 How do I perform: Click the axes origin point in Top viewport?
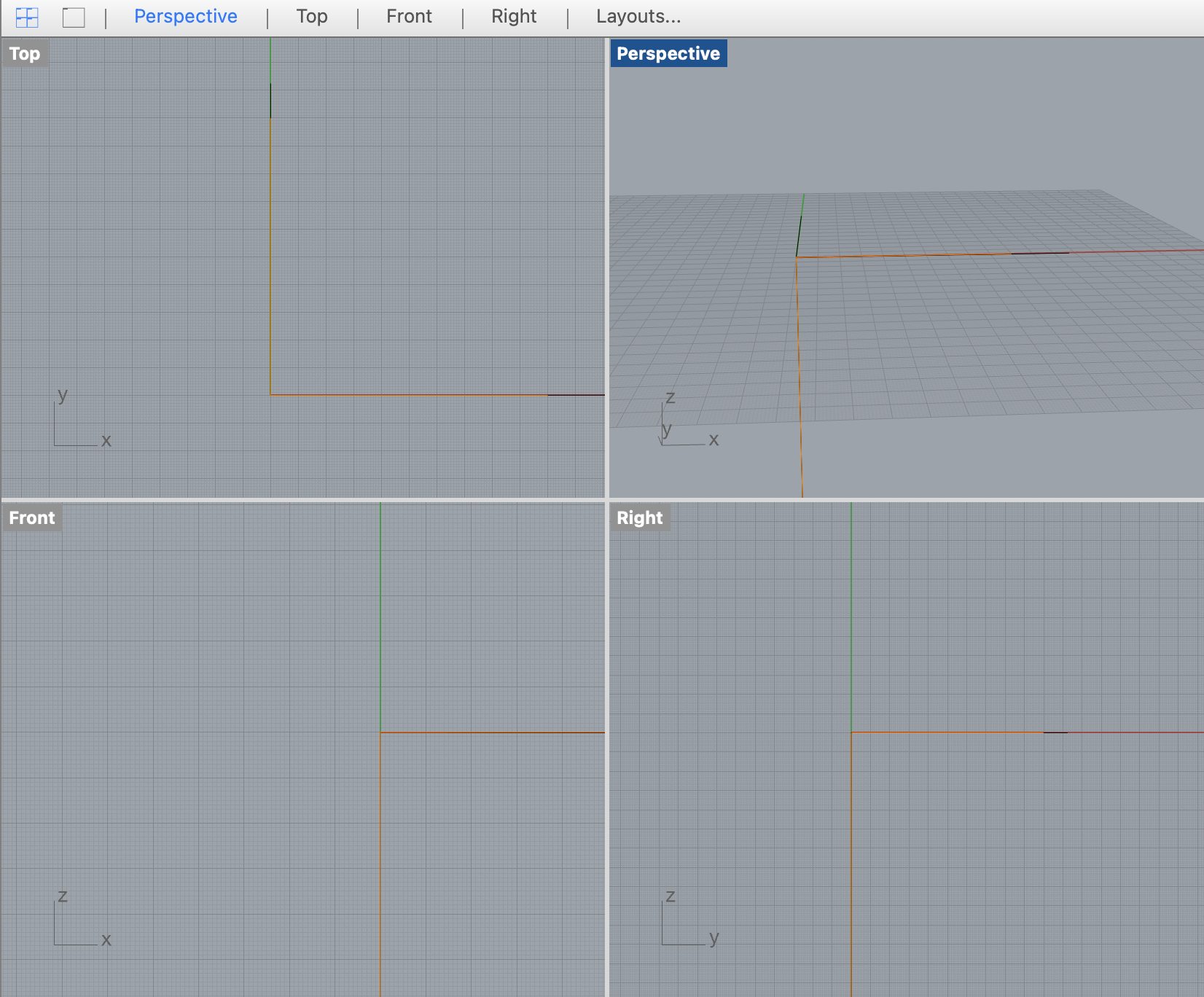pyautogui.click(x=272, y=394)
